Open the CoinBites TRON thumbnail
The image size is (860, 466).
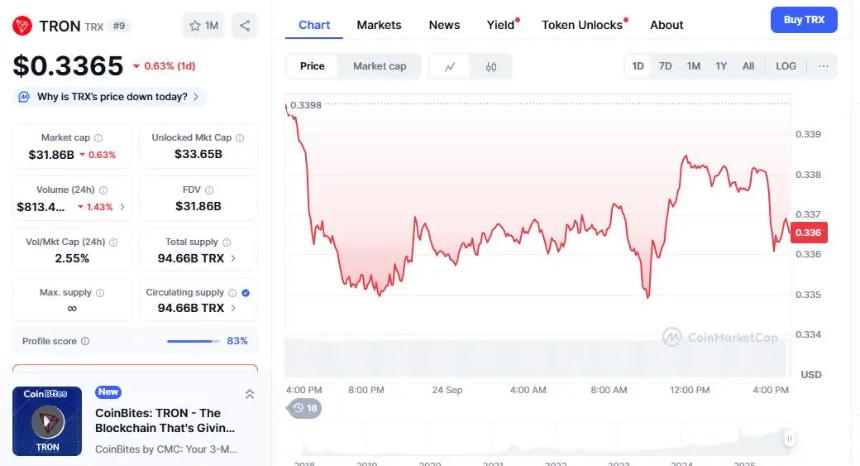(47, 421)
